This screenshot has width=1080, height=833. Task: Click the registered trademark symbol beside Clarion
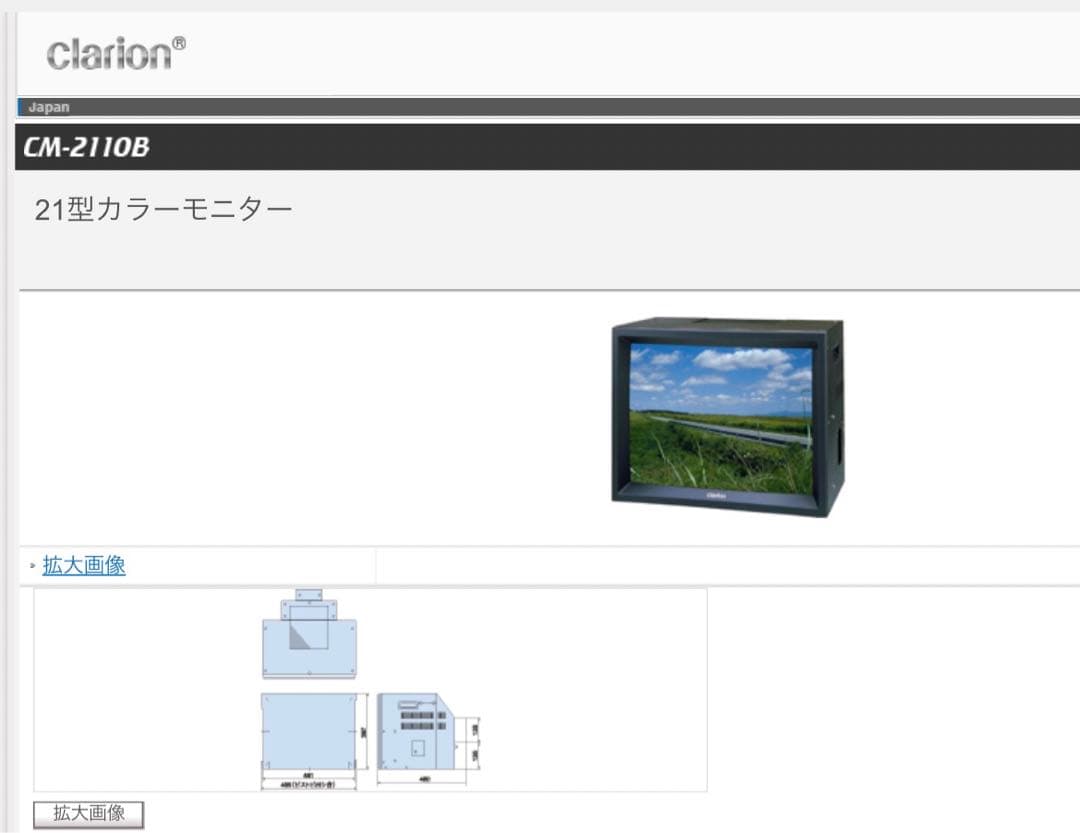179,43
